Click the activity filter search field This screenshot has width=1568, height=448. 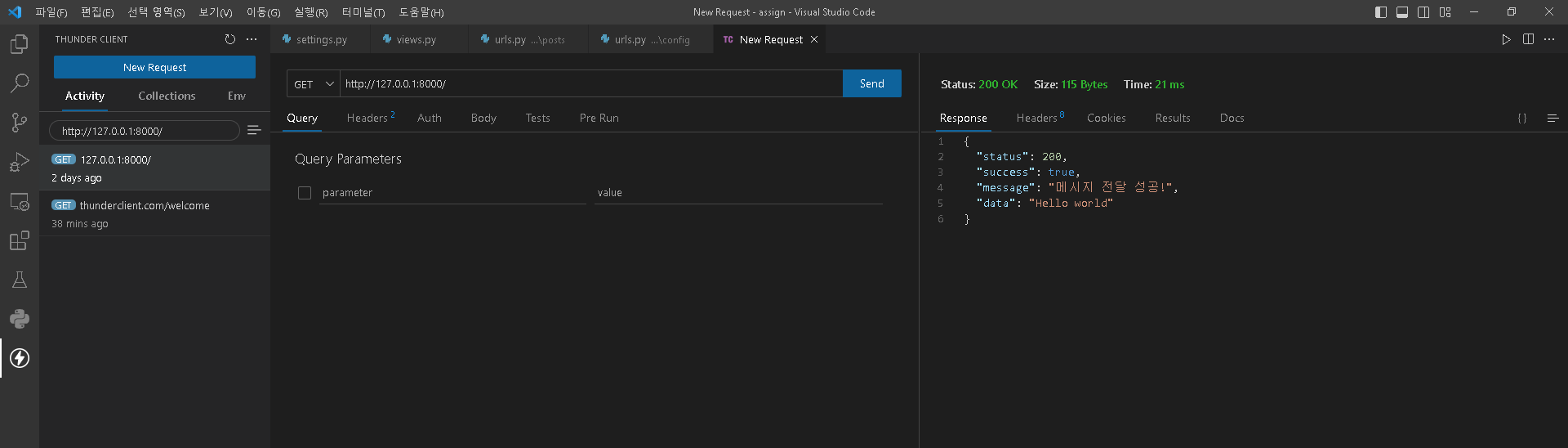click(145, 131)
